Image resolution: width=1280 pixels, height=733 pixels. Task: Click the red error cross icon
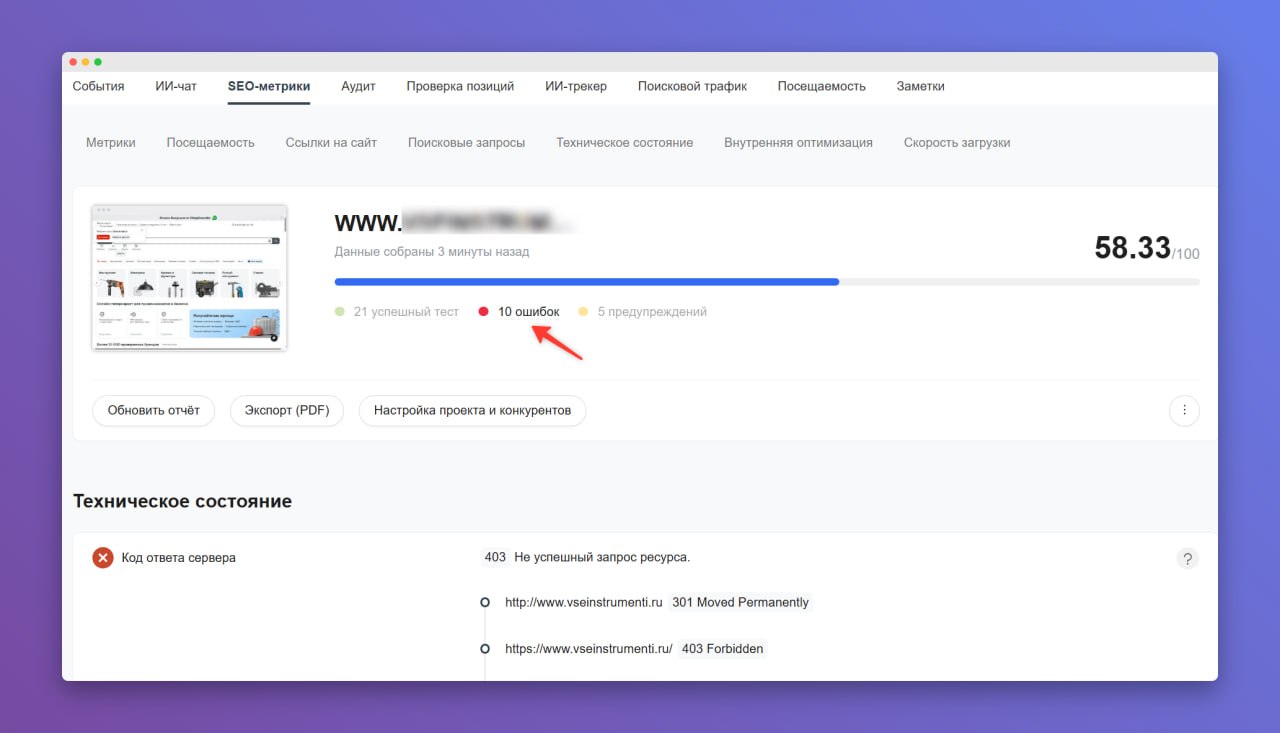pos(102,558)
